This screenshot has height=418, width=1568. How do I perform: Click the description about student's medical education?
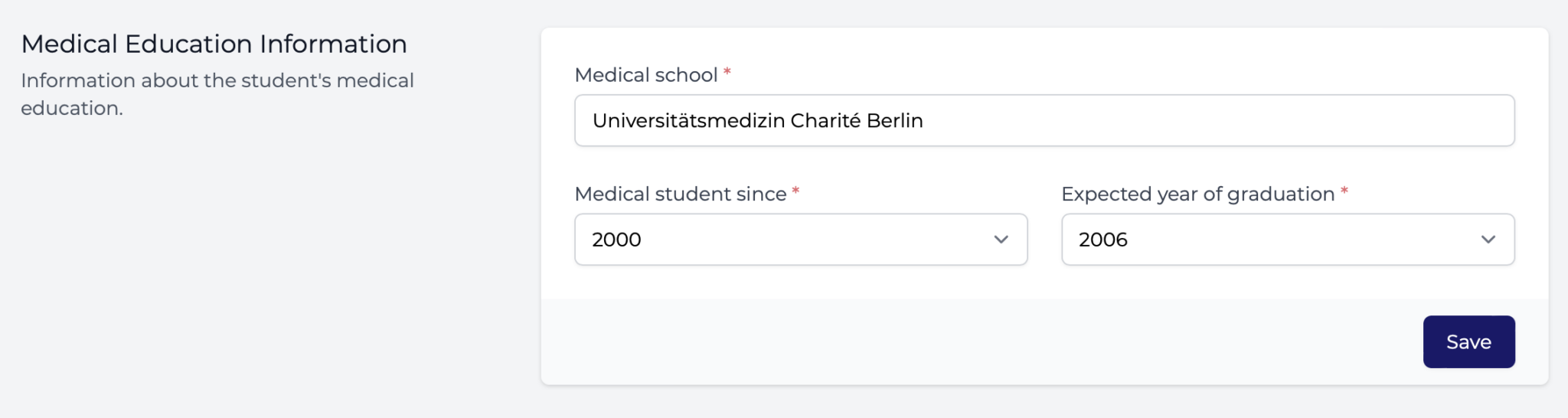click(x=217, y=94)
